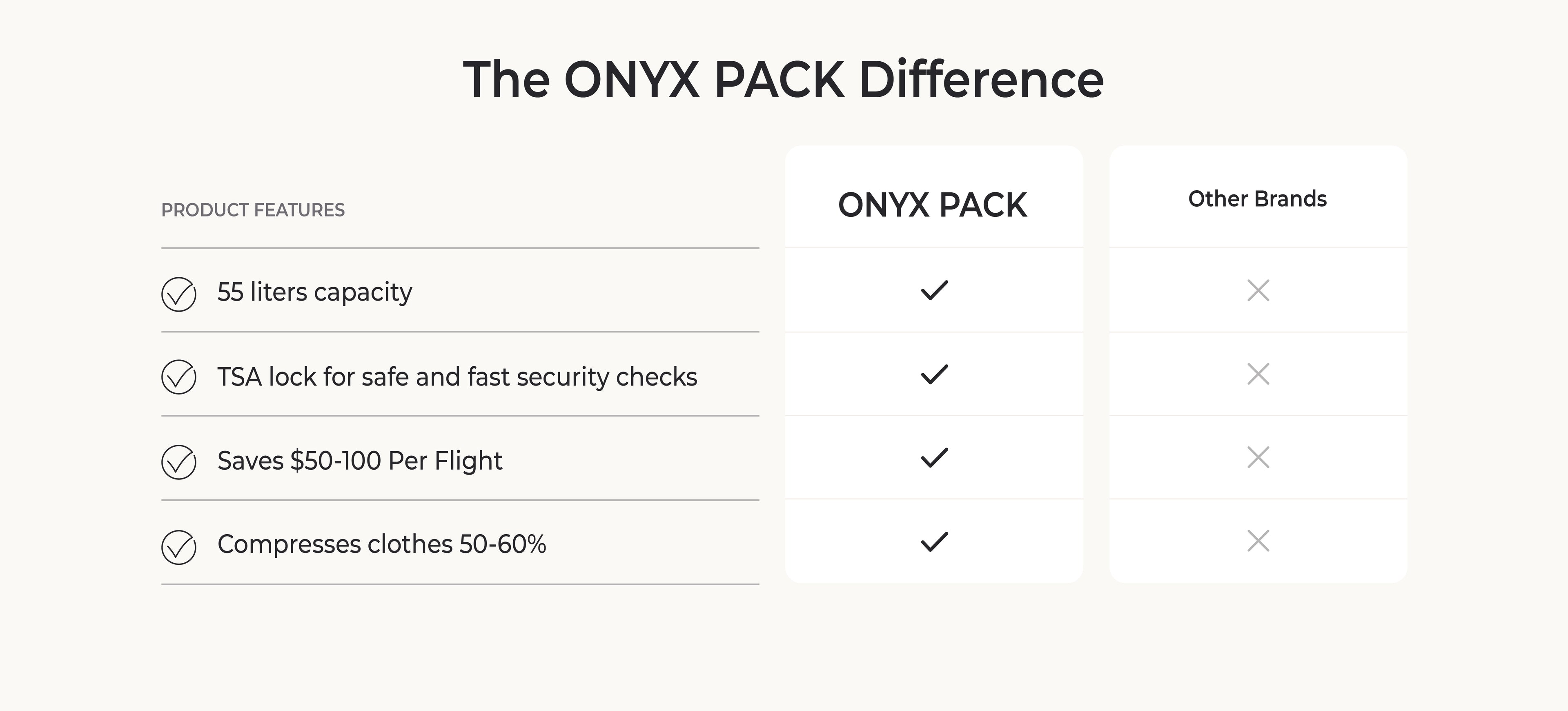This screenshot has height=711, width=1568.
Task: Click the Other Brands column header
Action: pos(1258,199)
